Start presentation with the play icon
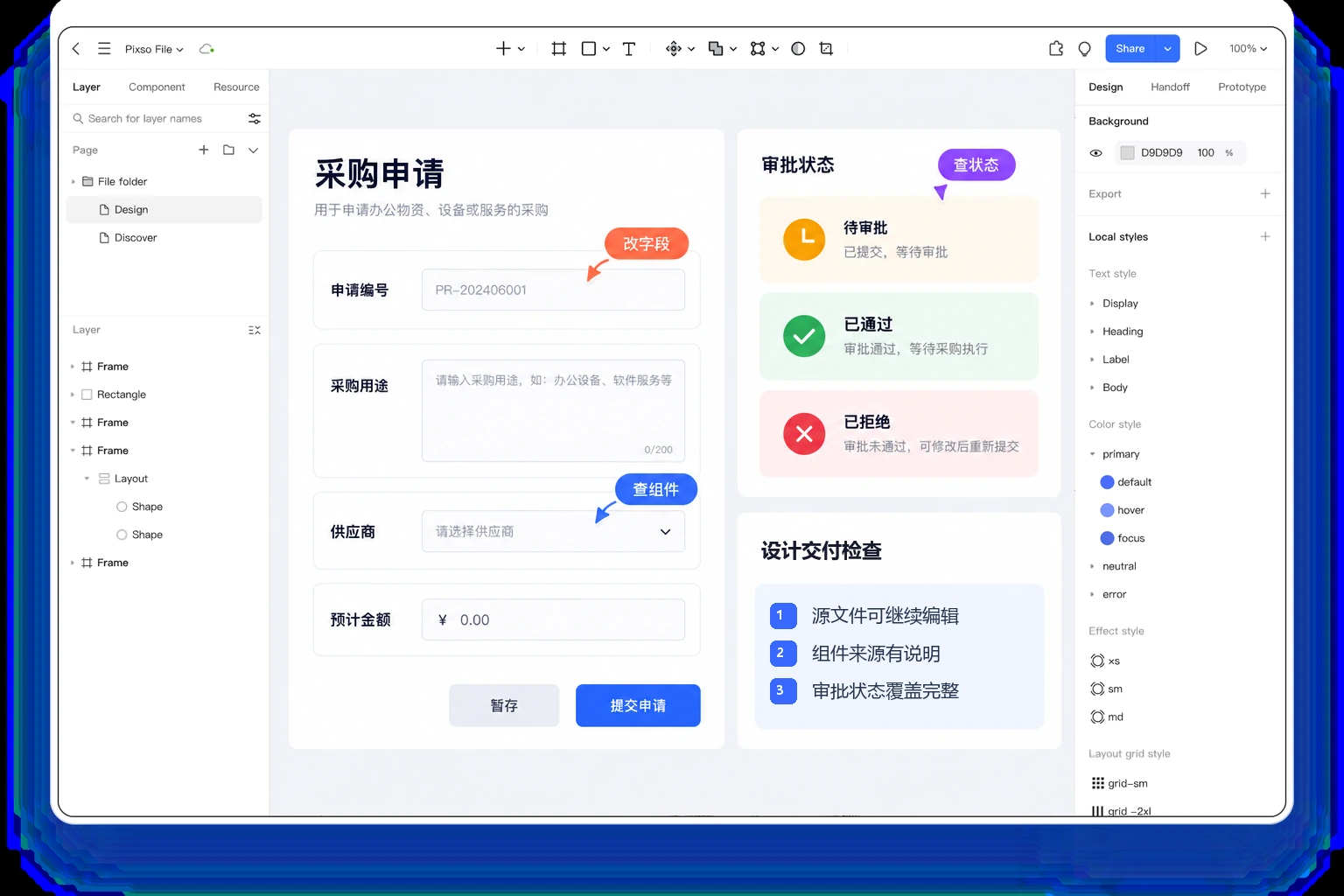Image resolution: width=1344 pixels, height=896 pixels. click(x=1200, y=49)
